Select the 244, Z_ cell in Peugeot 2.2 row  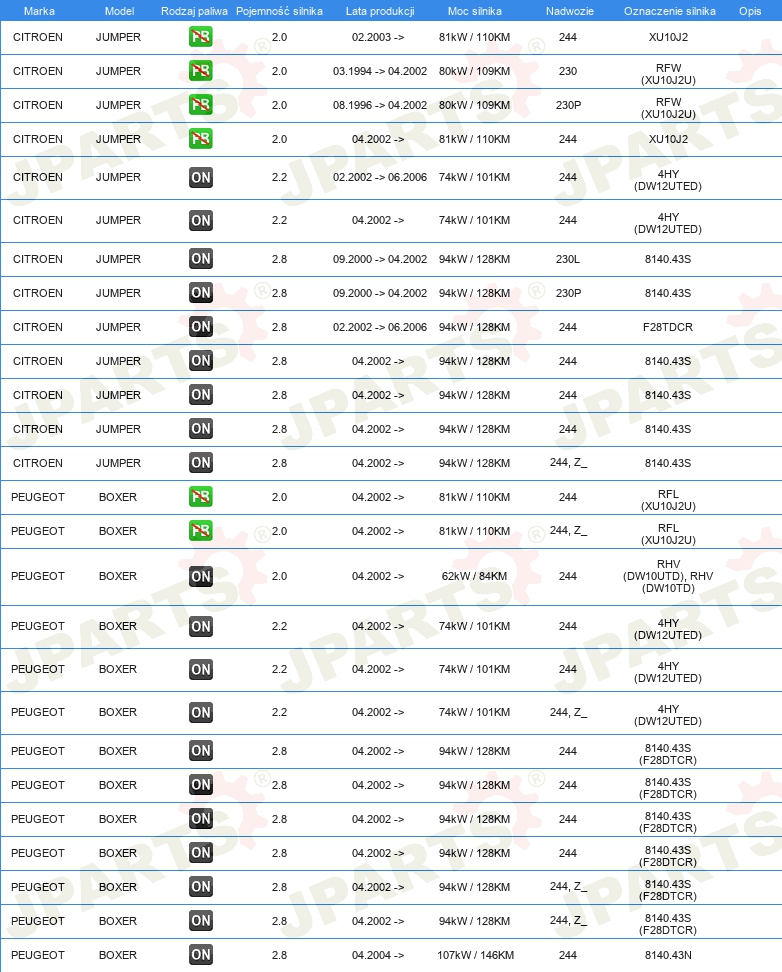click(x=568, y=712)
